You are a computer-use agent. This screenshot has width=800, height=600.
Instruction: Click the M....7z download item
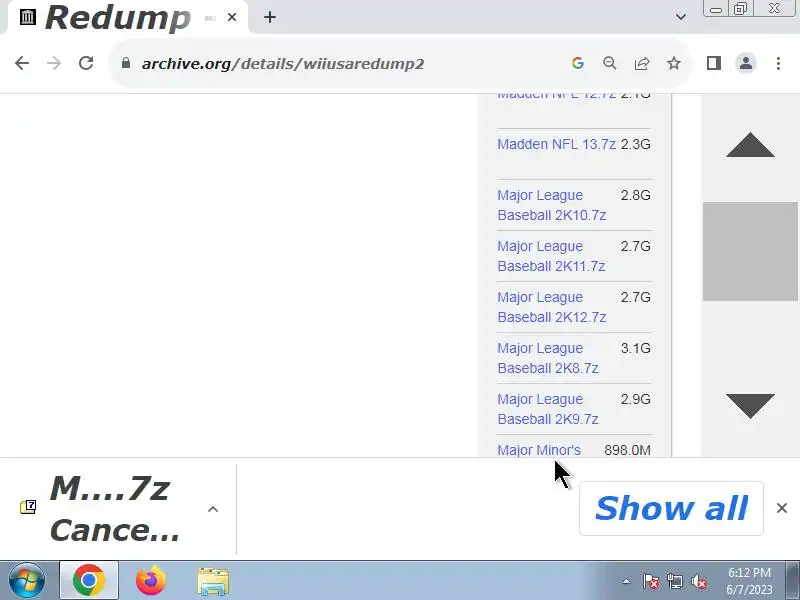pos(110,509)
